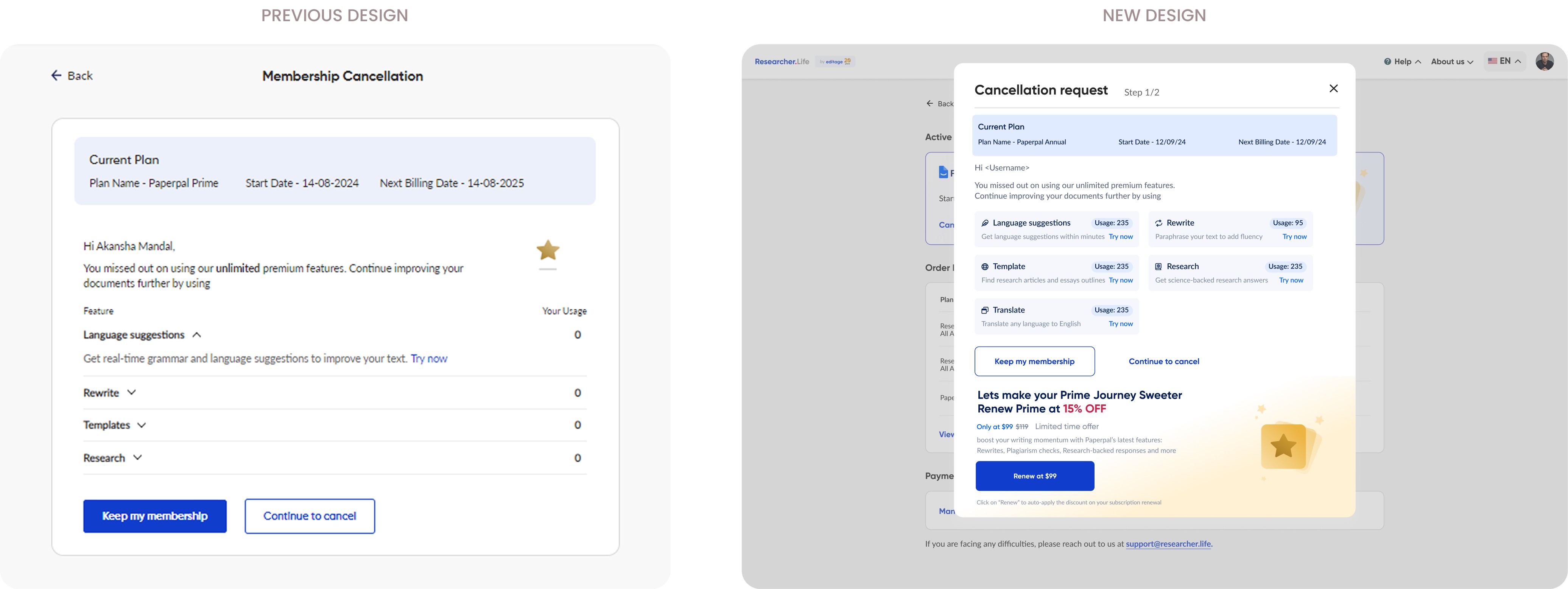Click the Rewrite arrows icon
Image resolution: width=1568 pixels, height=589 pixels.
pos(1159,223)
